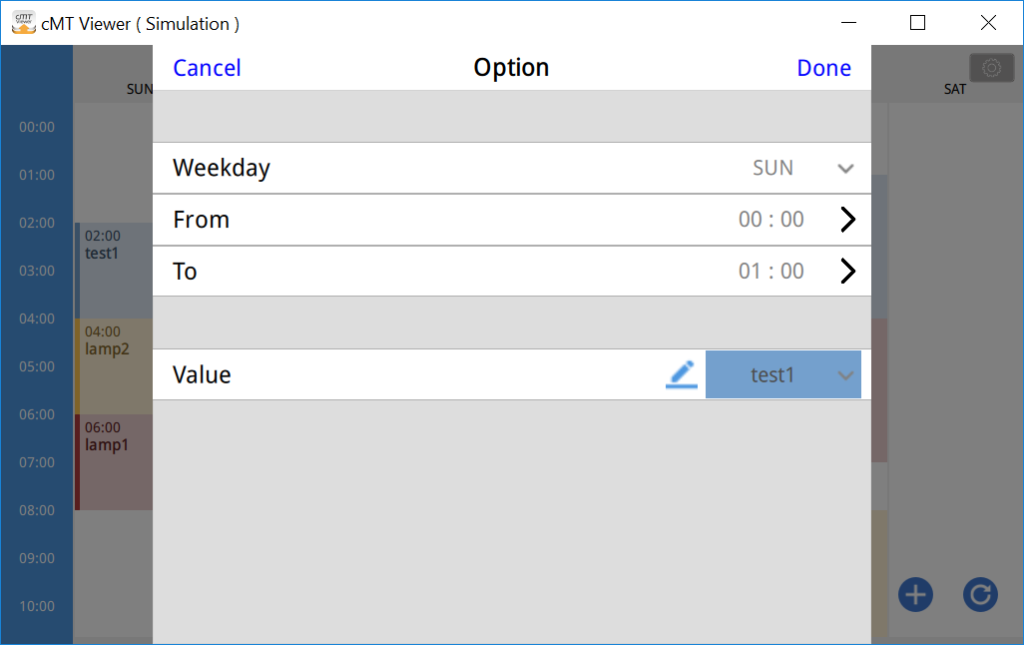Viewport: 1024px width, 645px height.
Task: Click the Value row label
Action: pos(200,373)
